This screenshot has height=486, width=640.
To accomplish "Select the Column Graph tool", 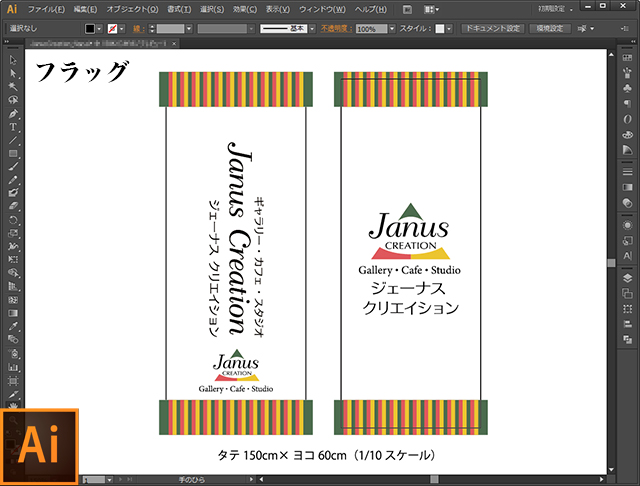I will coord(13,367).
